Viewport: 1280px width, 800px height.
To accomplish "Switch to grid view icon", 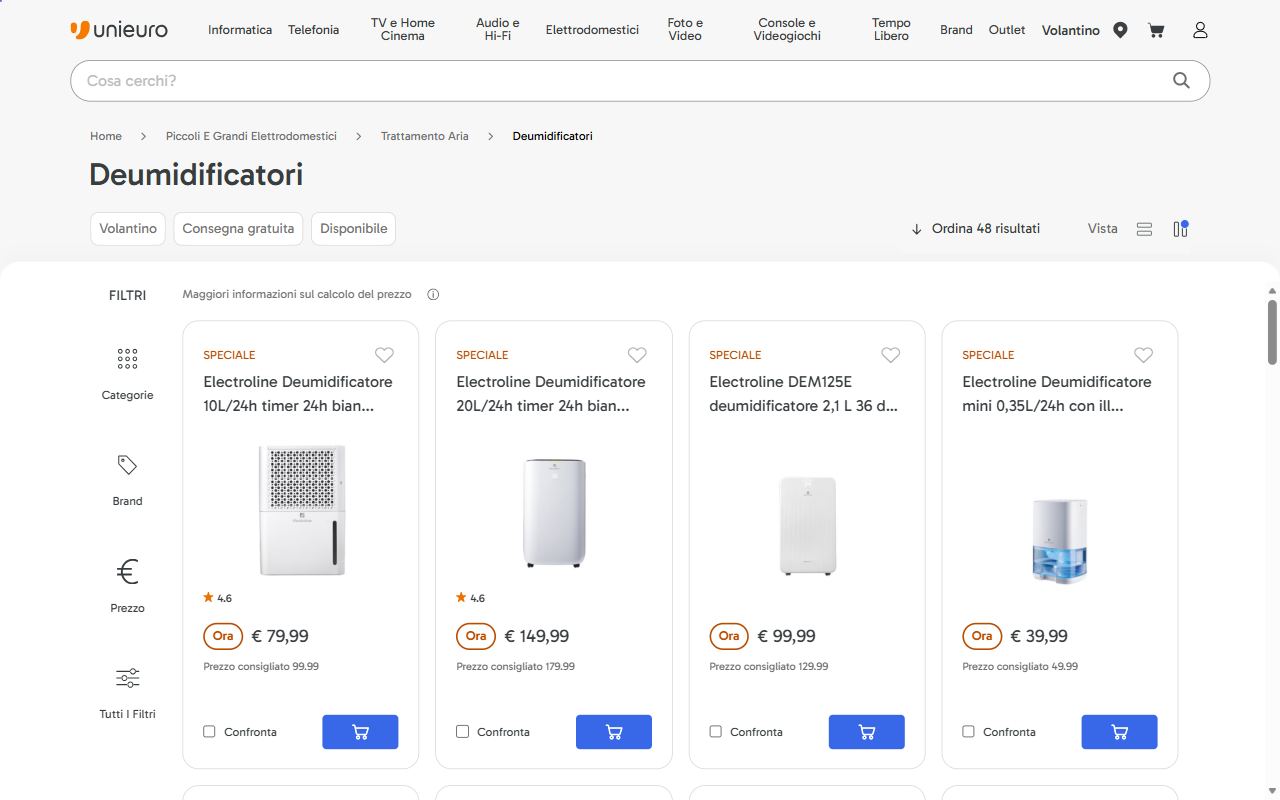I will [1181, 229].
